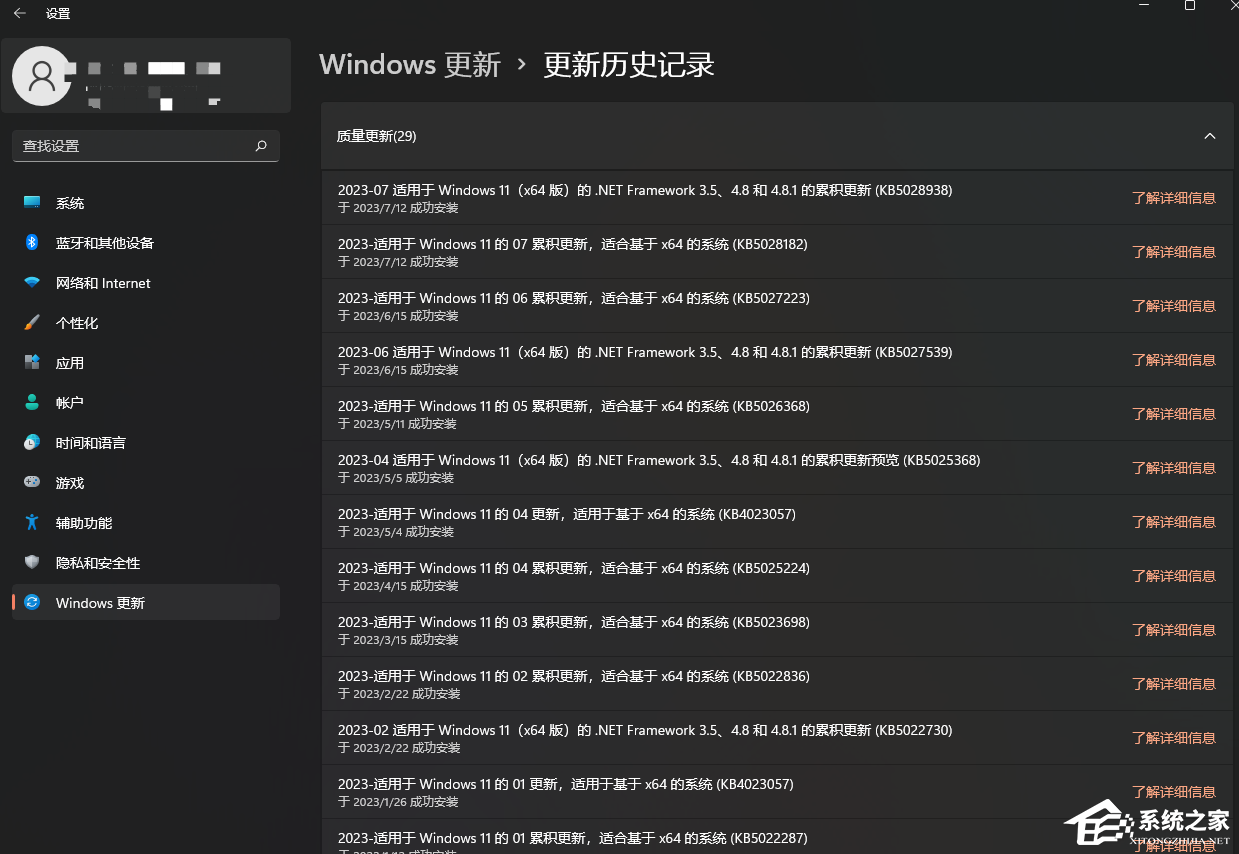Screen dimensions: 1239x854
Task: Open details link for KB5027223 update
Action: pyautogui.click(x=1173, y=306)
